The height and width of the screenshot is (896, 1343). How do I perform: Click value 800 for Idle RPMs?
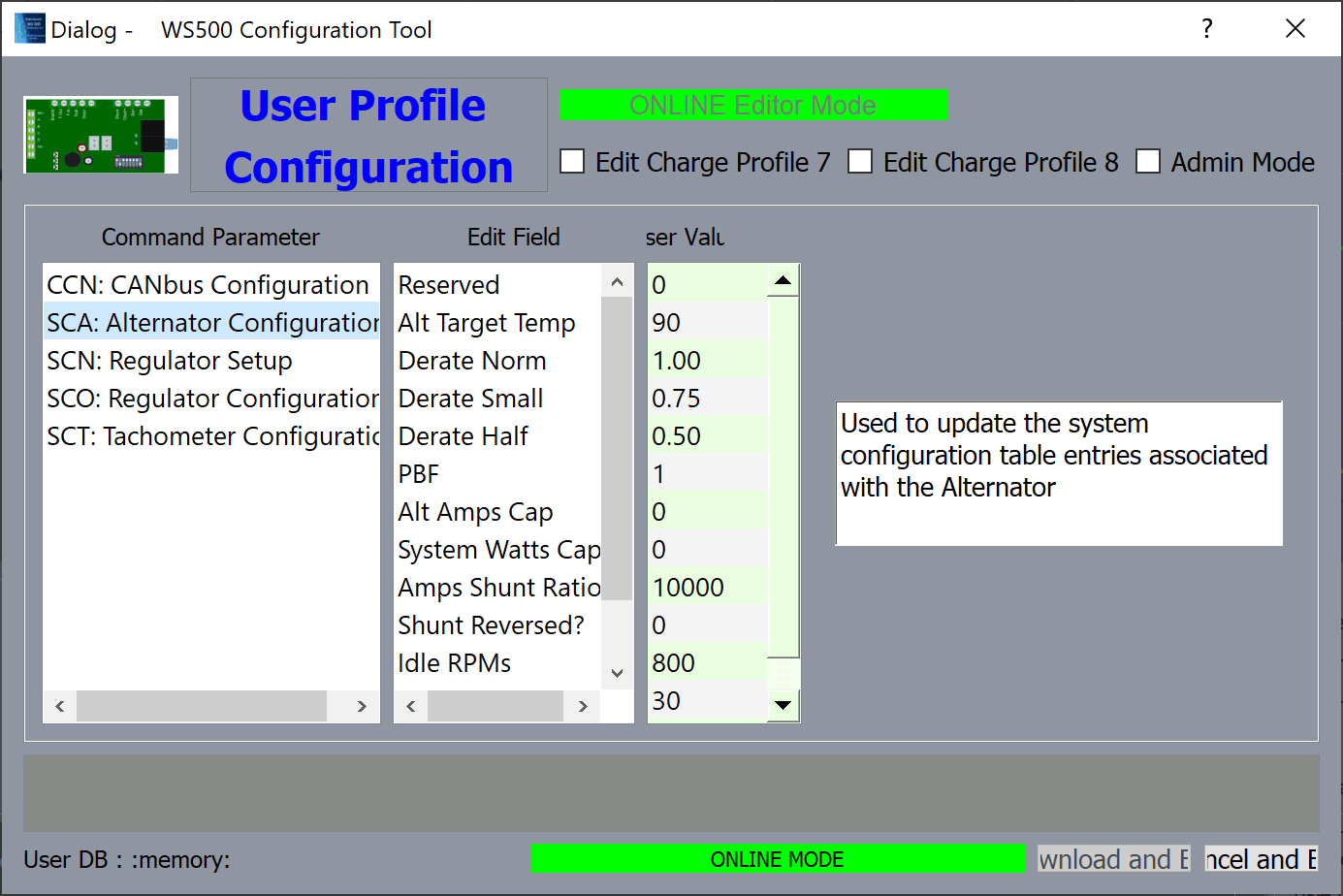point(708,662)
